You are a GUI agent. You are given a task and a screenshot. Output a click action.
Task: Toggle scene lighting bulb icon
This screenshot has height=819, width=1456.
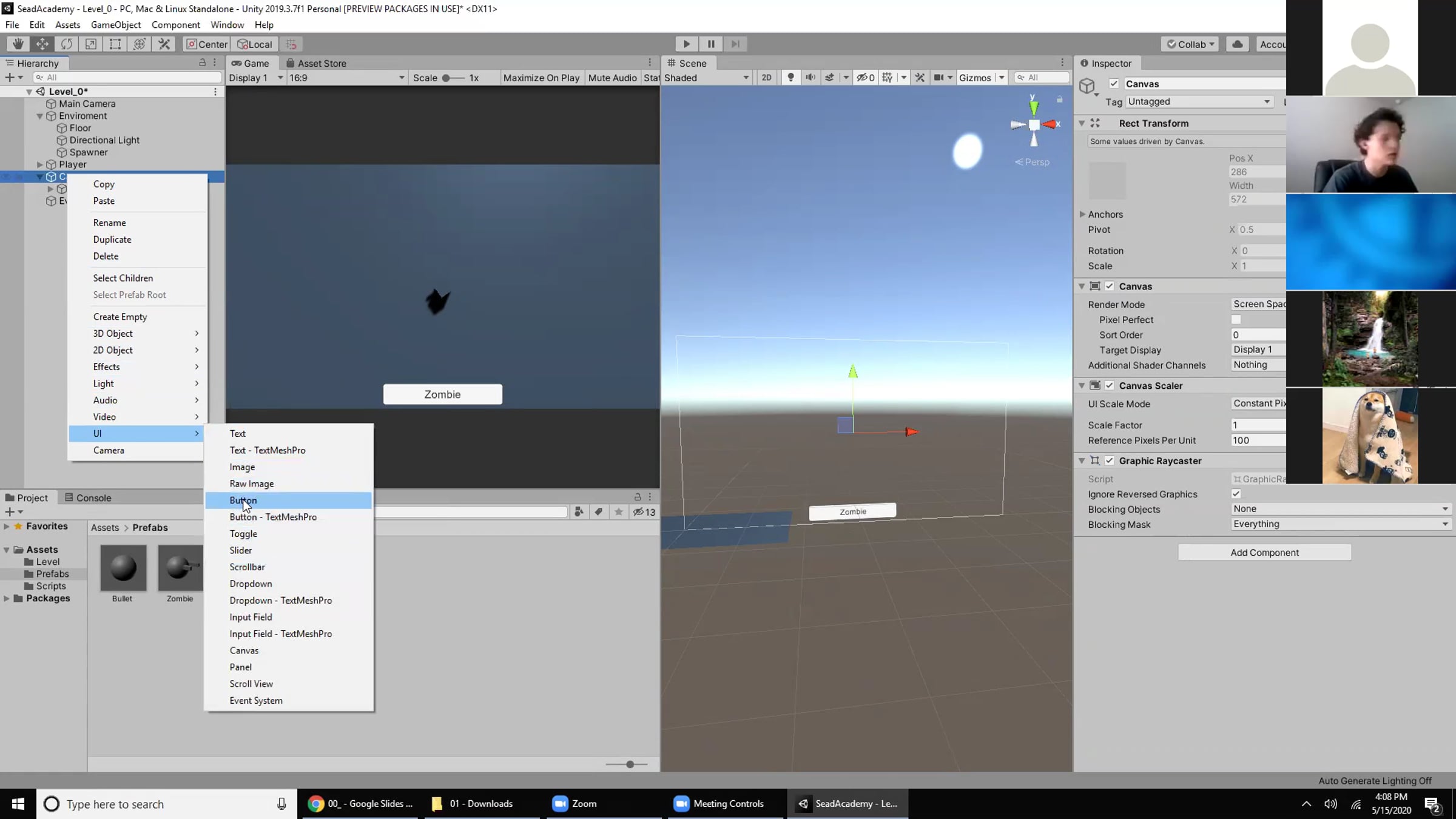[790, 77]
